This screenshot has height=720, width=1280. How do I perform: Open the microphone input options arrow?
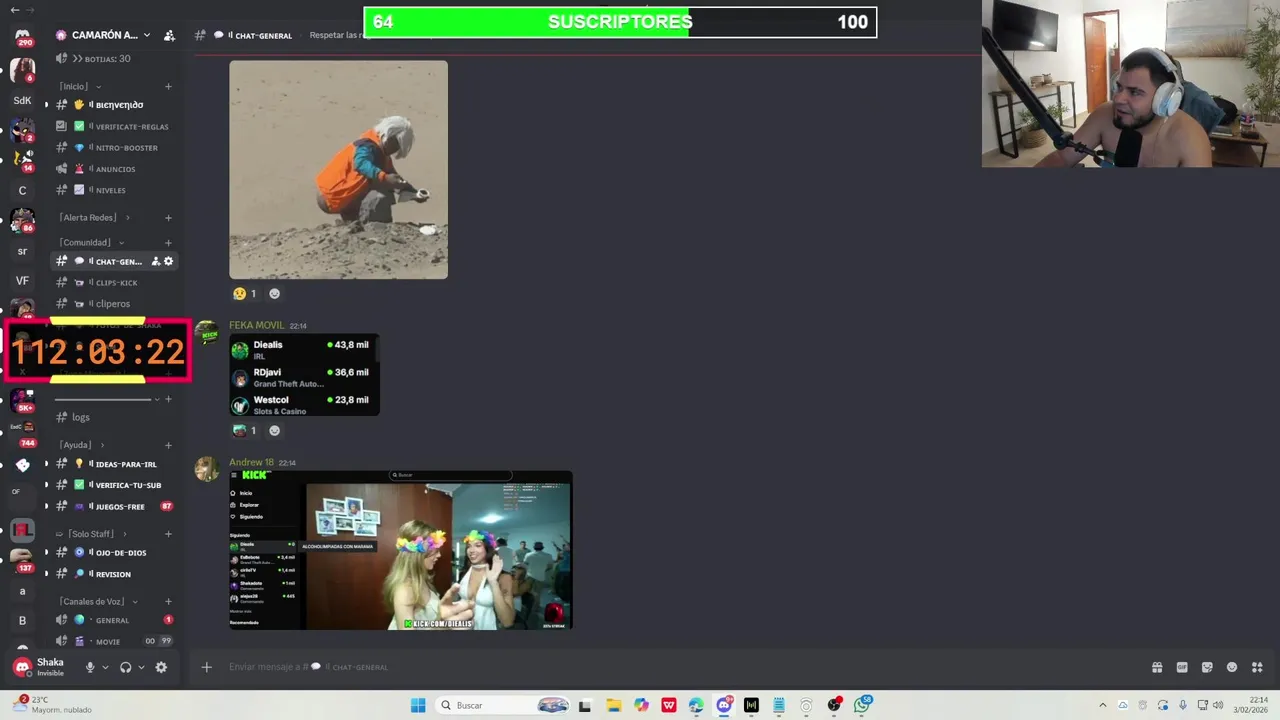pyautogui.click(x=105, y=667)
